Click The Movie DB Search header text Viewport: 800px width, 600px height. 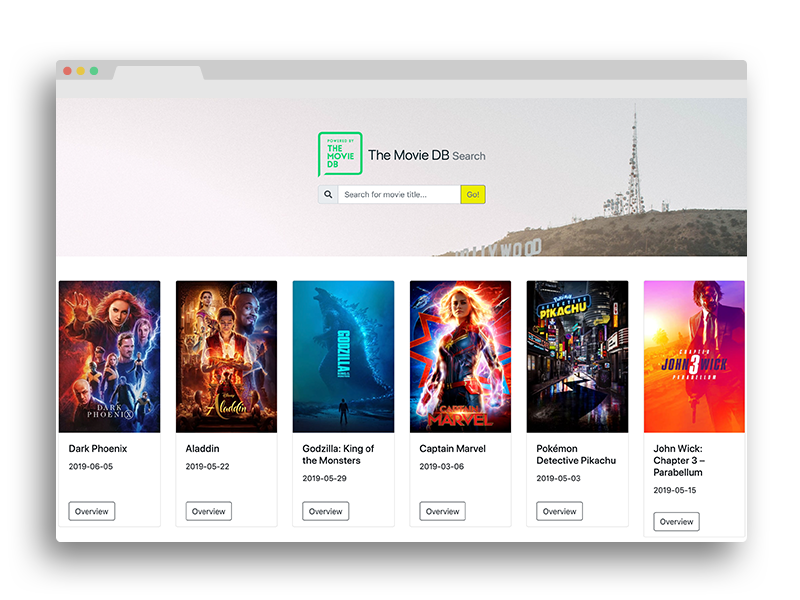click(426, 156)
